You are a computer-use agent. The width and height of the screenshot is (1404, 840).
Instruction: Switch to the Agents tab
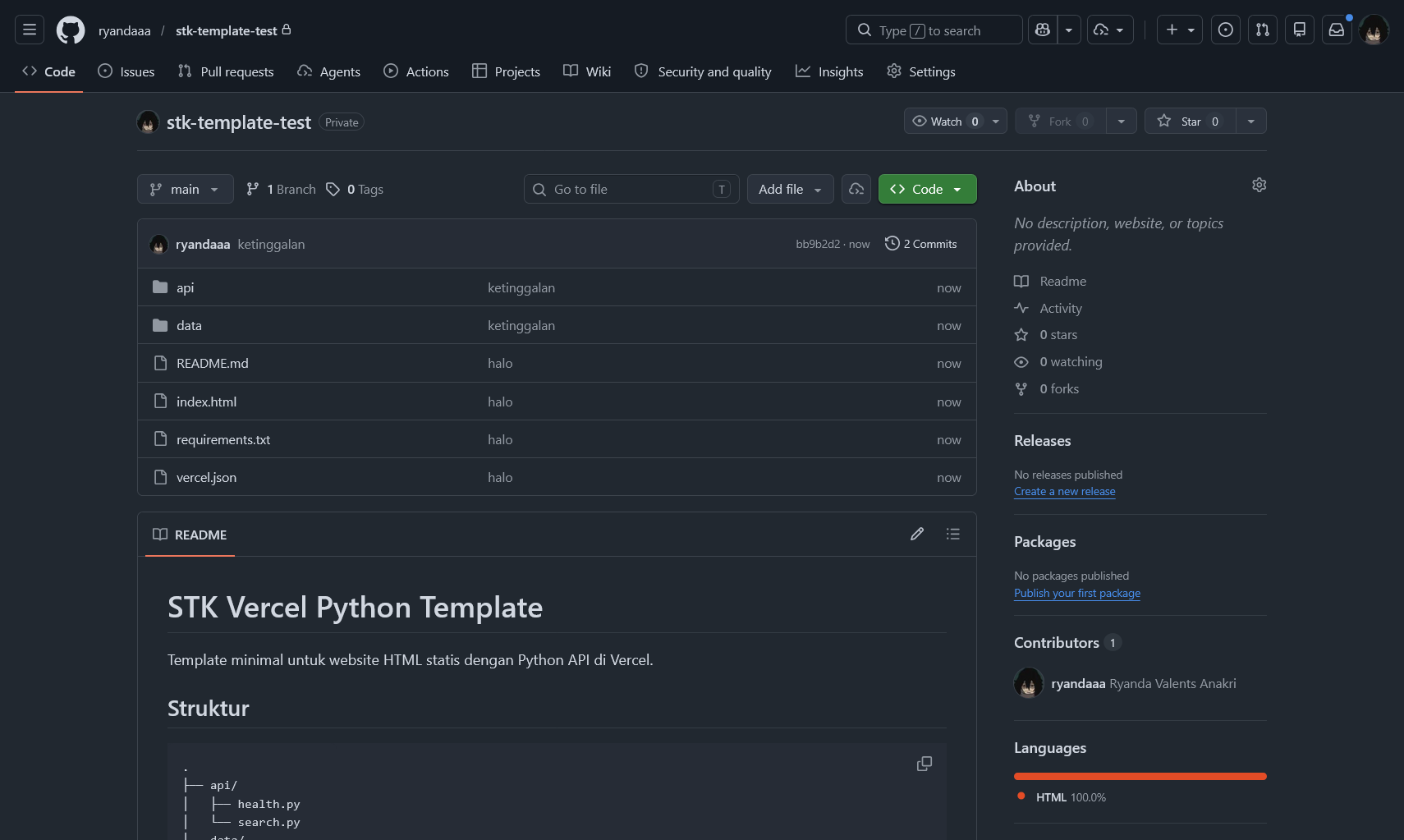[328, 71]
